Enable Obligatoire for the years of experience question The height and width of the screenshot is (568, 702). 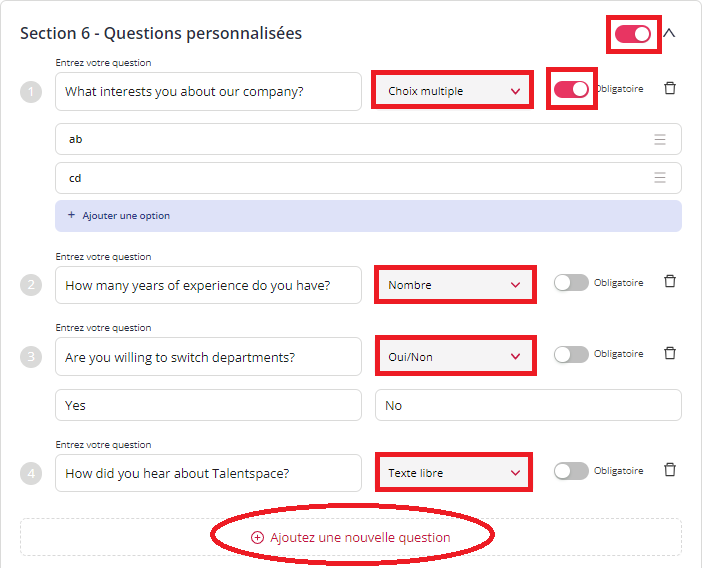(571, 283)
